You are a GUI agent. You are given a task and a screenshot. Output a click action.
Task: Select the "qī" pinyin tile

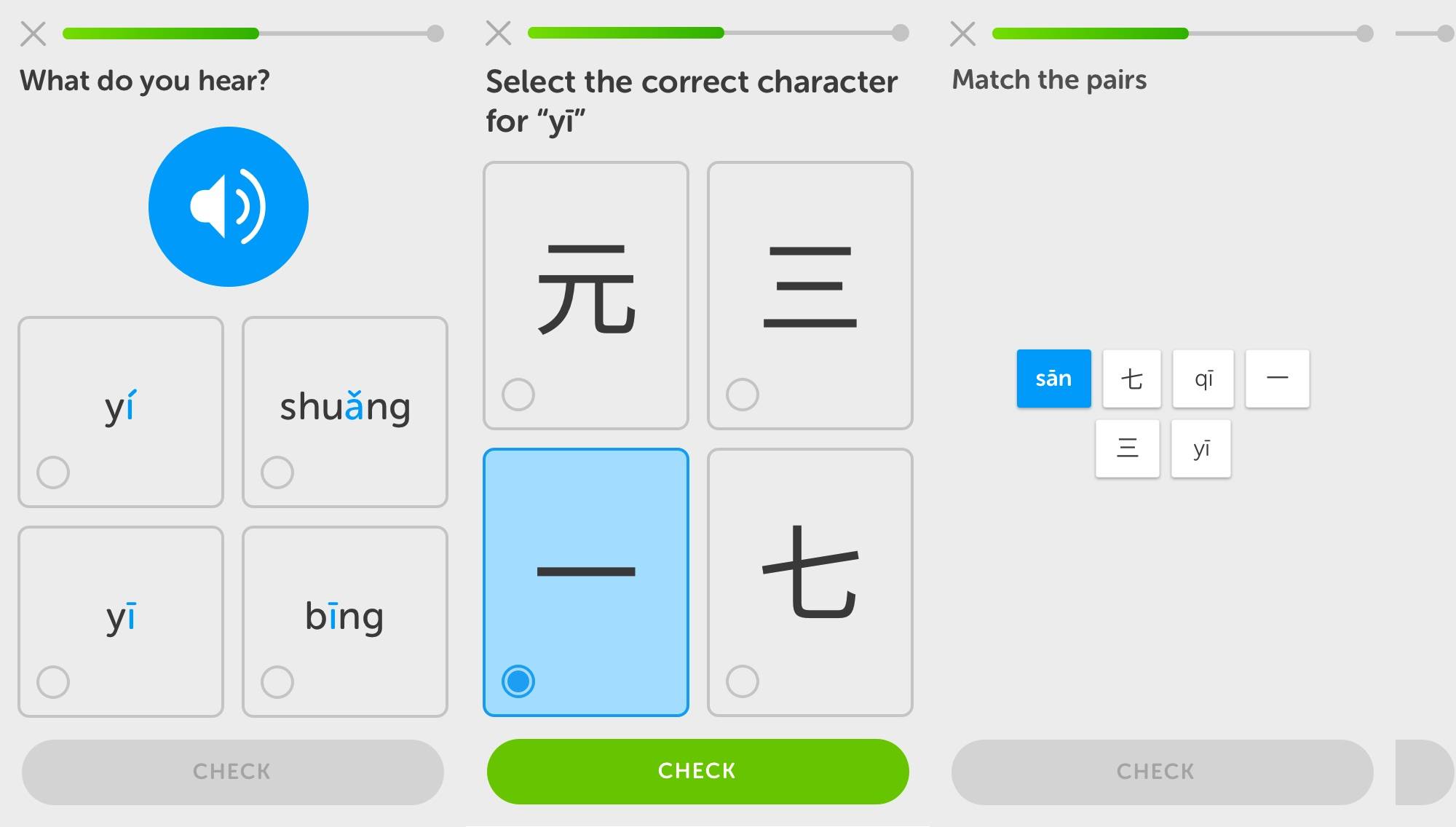(x=1203, y=378)
